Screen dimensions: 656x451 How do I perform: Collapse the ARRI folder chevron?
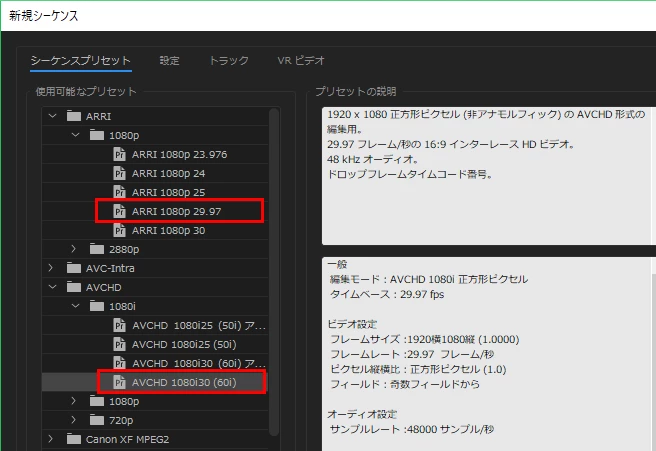[x=52, y=116]
